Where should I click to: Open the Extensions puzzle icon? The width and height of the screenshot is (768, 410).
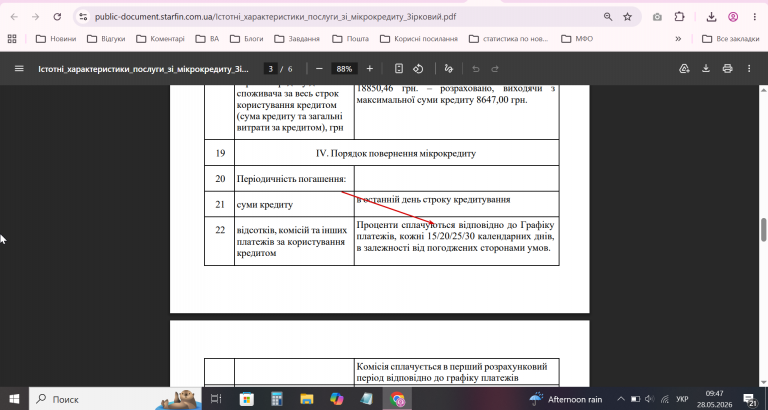(x=679, y=17)
